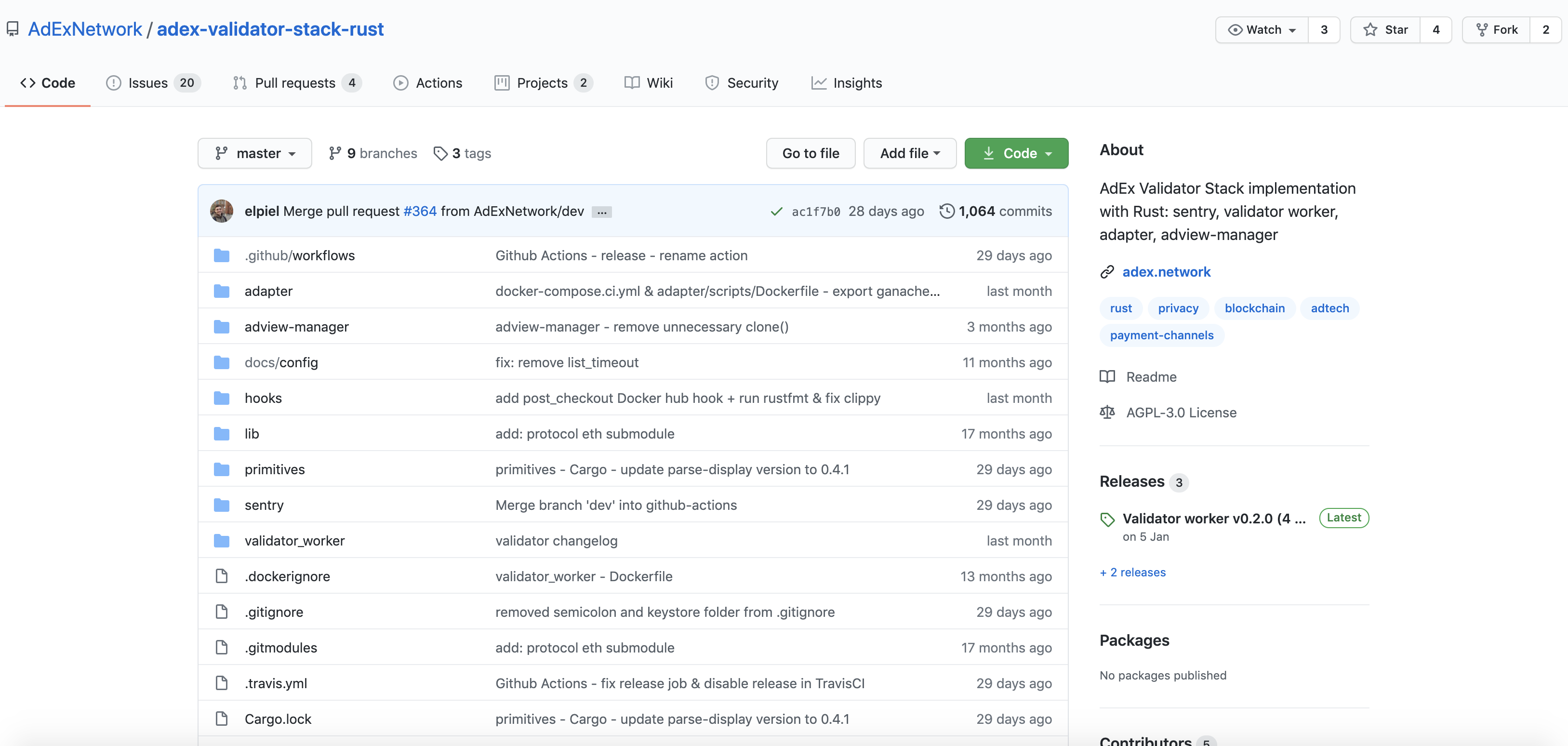
Task: Open the Issues tab
Action: coord(153,83)
